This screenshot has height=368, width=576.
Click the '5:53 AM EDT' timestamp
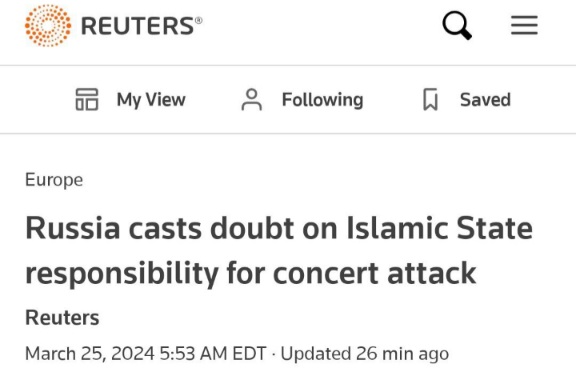(213, 354)
